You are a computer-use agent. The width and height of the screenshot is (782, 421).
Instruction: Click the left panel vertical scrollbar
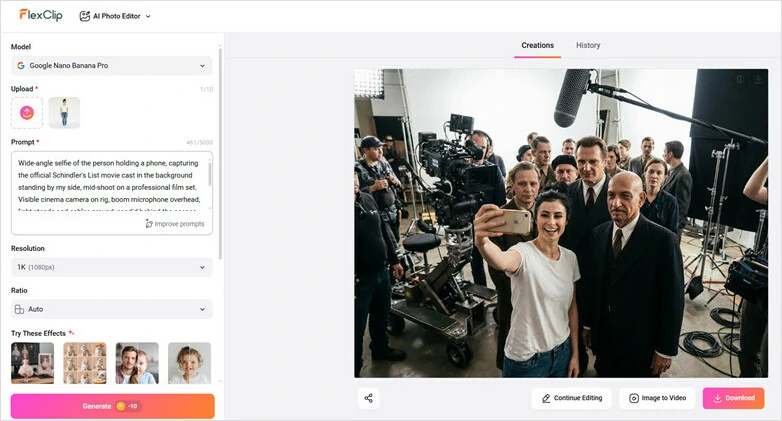coord(220,152)
